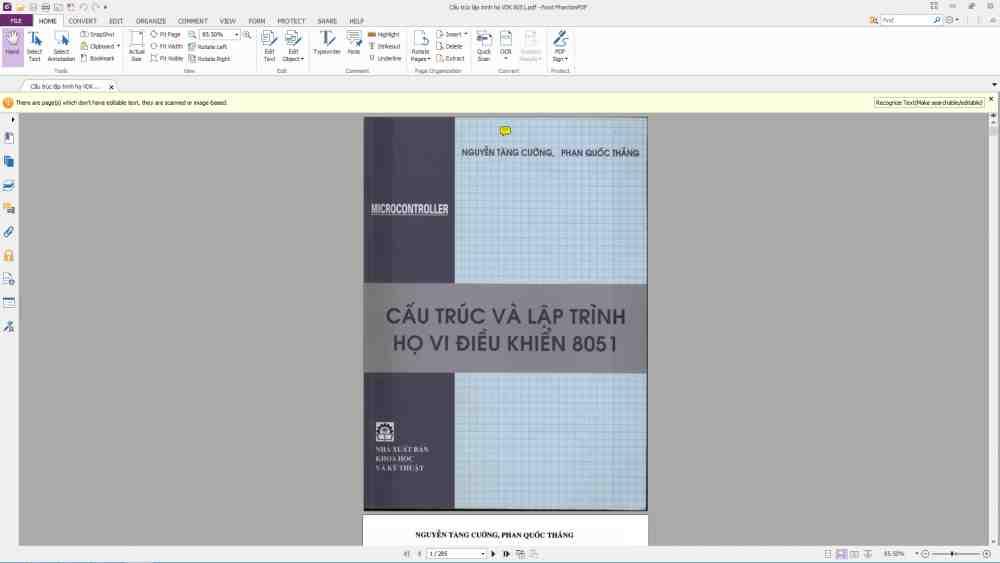Enable Fit Width view mode
This screenshot has height=563, width=1000.
(166, 46)
